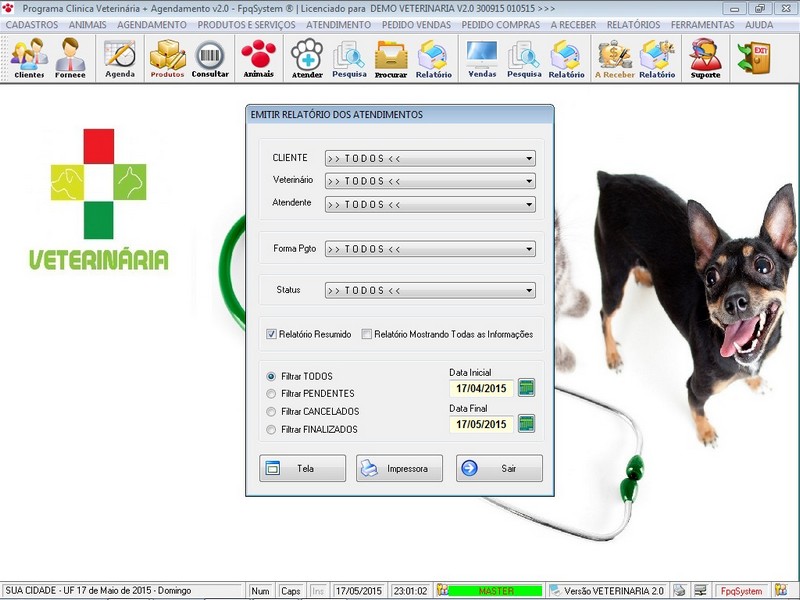This screenshot has width=800, height=600.
Task: Click the Data Inicial date field
Action: tap(481, 388)
